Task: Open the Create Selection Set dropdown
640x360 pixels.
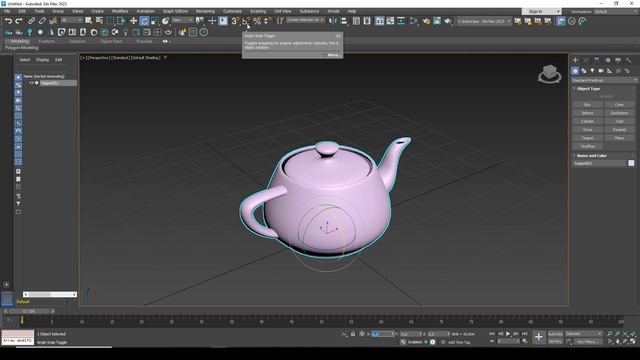Action: tap(305, 20)
